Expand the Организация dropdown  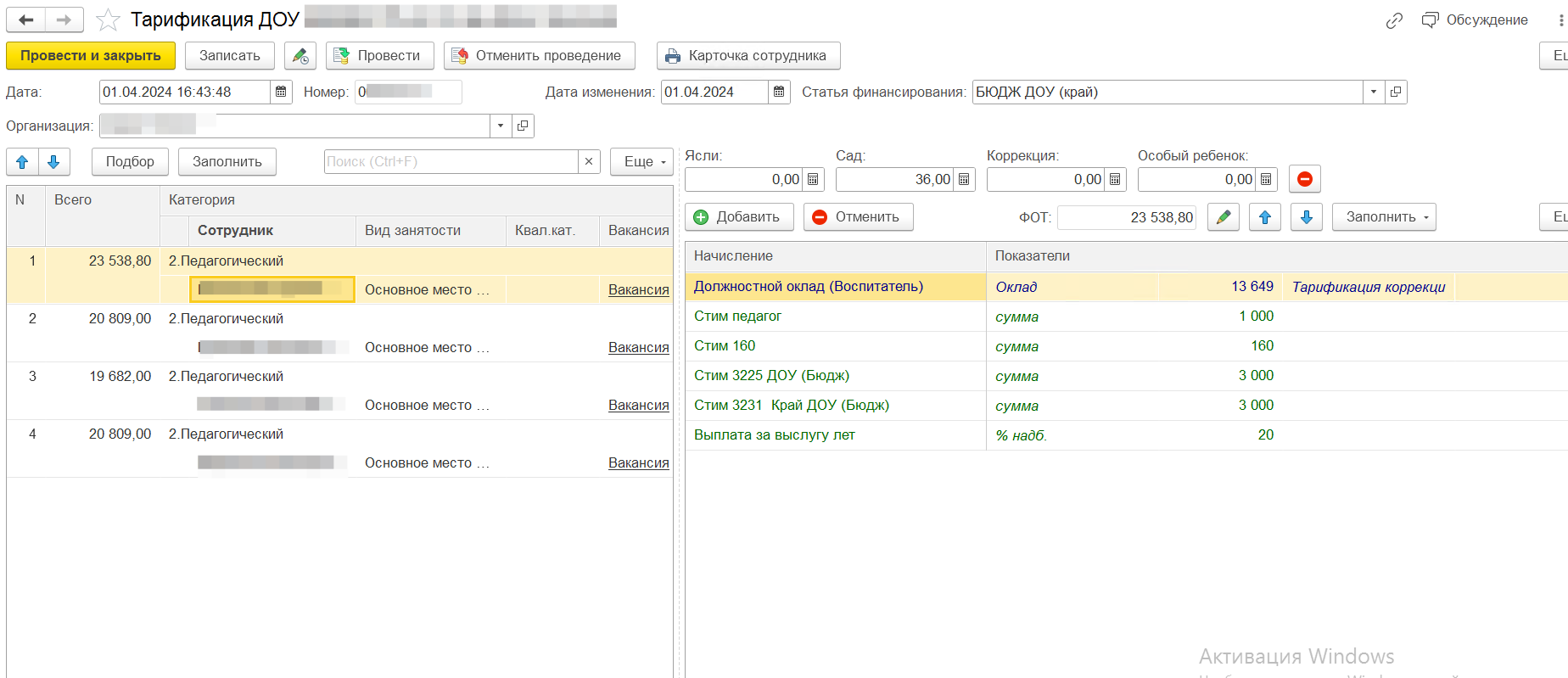pos(501,126)
